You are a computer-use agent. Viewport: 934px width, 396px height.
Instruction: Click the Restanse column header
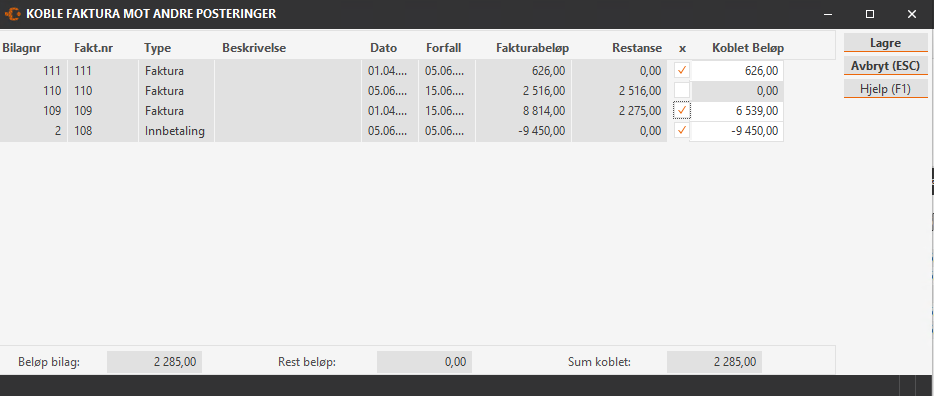[637, 48]
